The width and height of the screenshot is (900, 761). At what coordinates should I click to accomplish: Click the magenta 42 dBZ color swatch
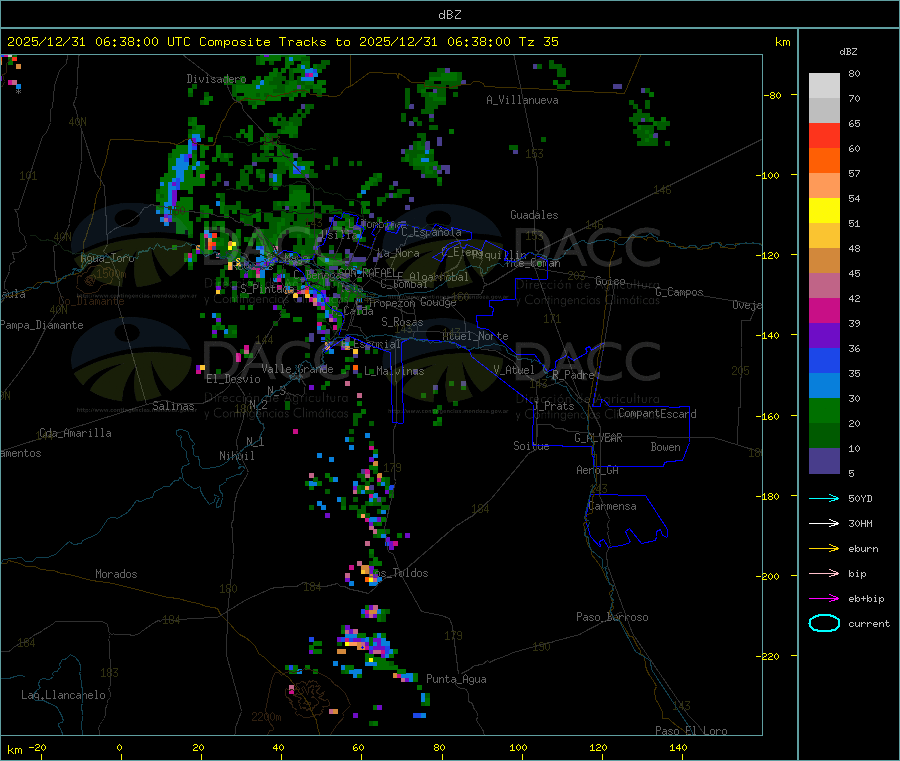click(824, 310)
